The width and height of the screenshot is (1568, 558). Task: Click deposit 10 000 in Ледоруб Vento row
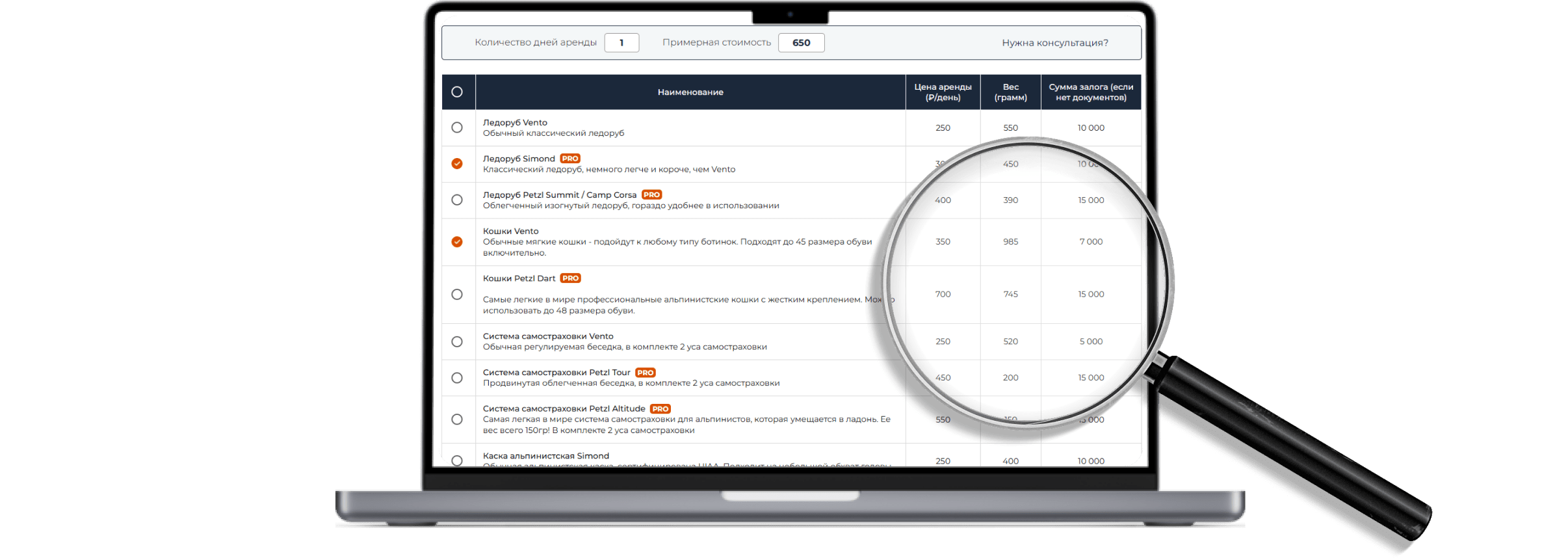(1091, 127)
